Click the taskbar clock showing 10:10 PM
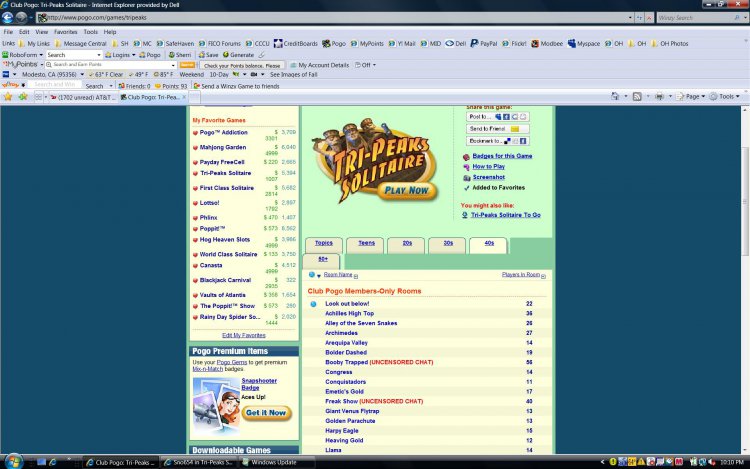The height and width of the screenshot is (469, 750). tap(732, 462)
